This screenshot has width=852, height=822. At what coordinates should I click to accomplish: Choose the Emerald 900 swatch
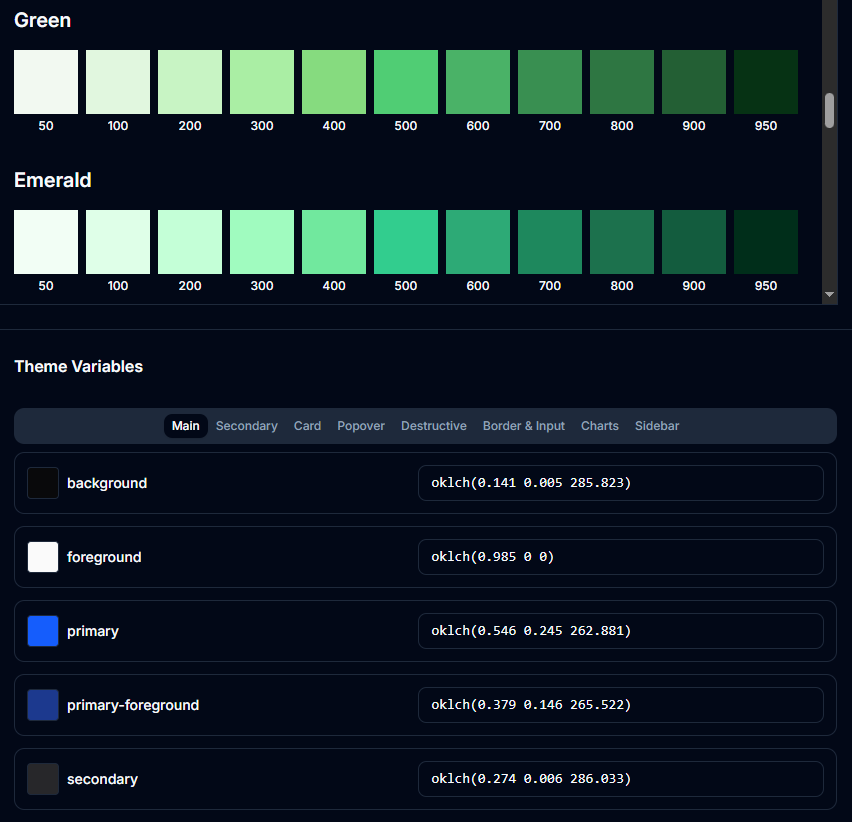(694, 242)
